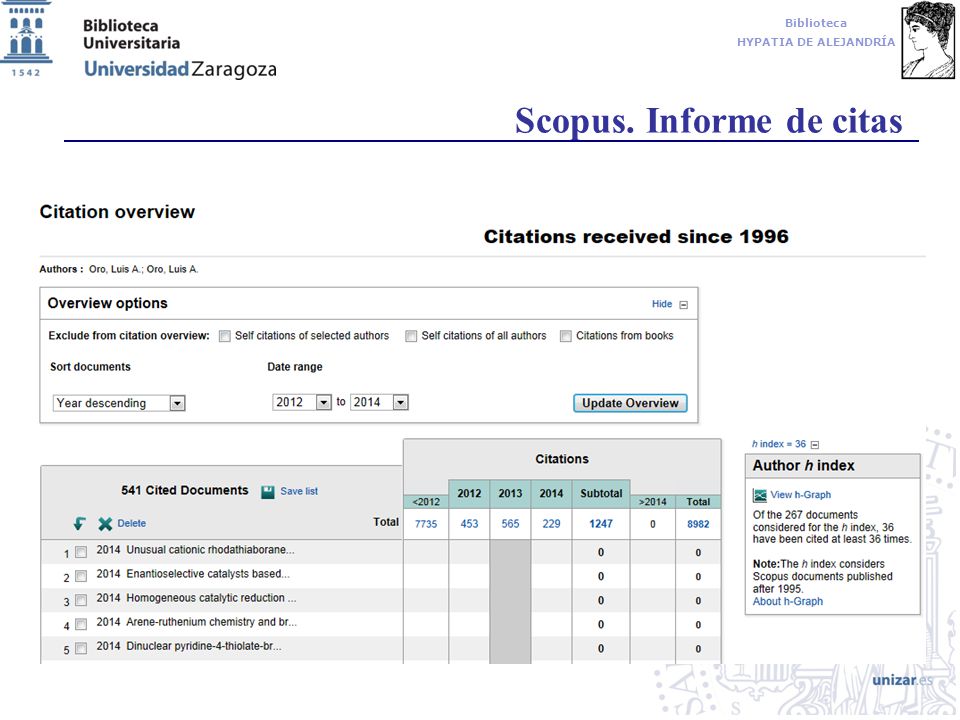Click the 541 Cited Documents heading

click(x=184, y=491)
